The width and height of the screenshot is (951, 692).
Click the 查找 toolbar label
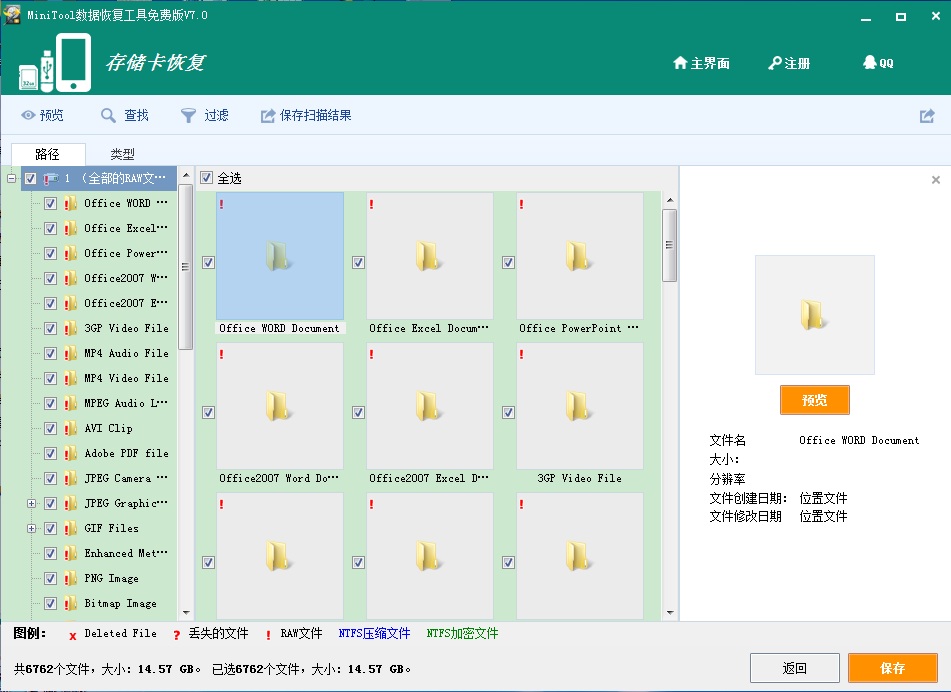(136, 115)
